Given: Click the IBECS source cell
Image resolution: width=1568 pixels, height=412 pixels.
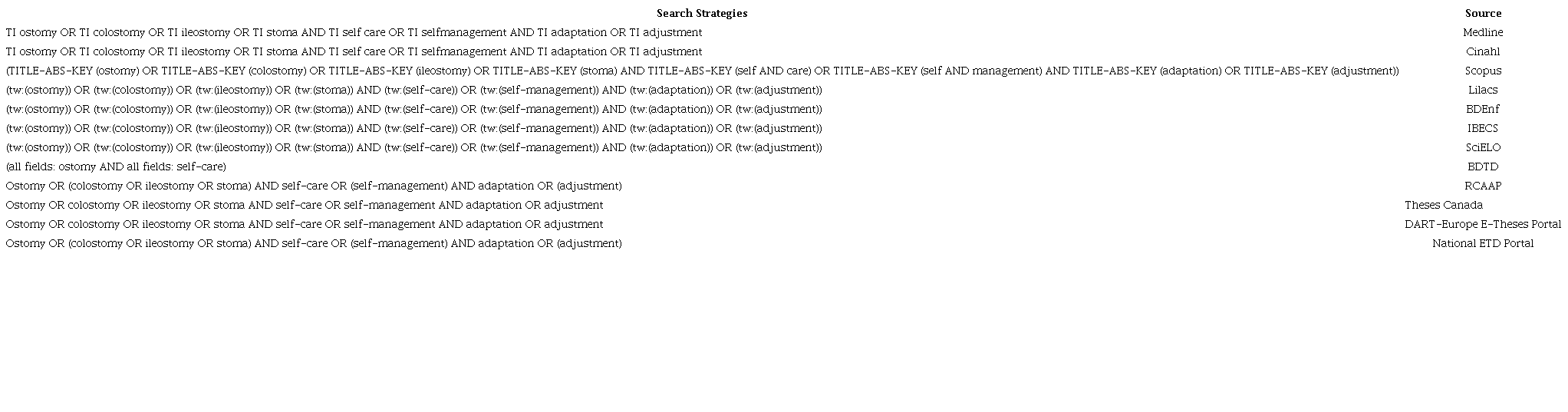Looking at the screenshot, I should click(x=1482, y=128).
